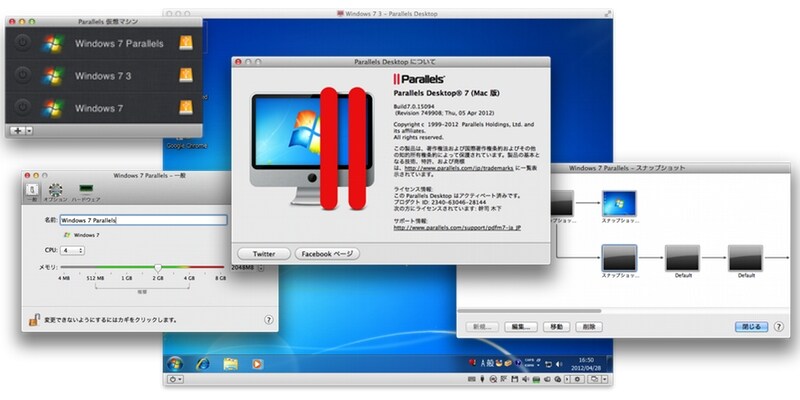Power on the Windows 7 Parallels VM

(x=21, y=43)
